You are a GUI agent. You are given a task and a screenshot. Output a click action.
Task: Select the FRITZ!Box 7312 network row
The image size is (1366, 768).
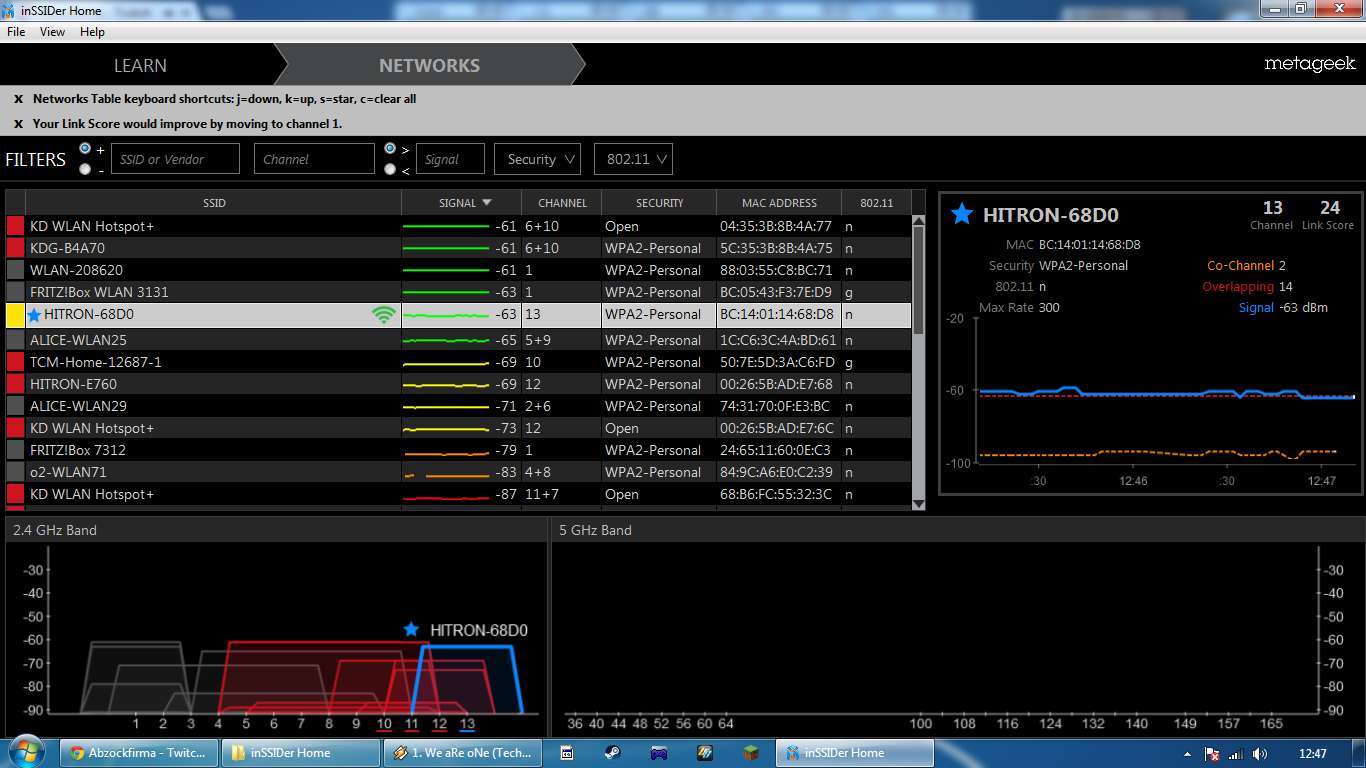coord(459,450)
